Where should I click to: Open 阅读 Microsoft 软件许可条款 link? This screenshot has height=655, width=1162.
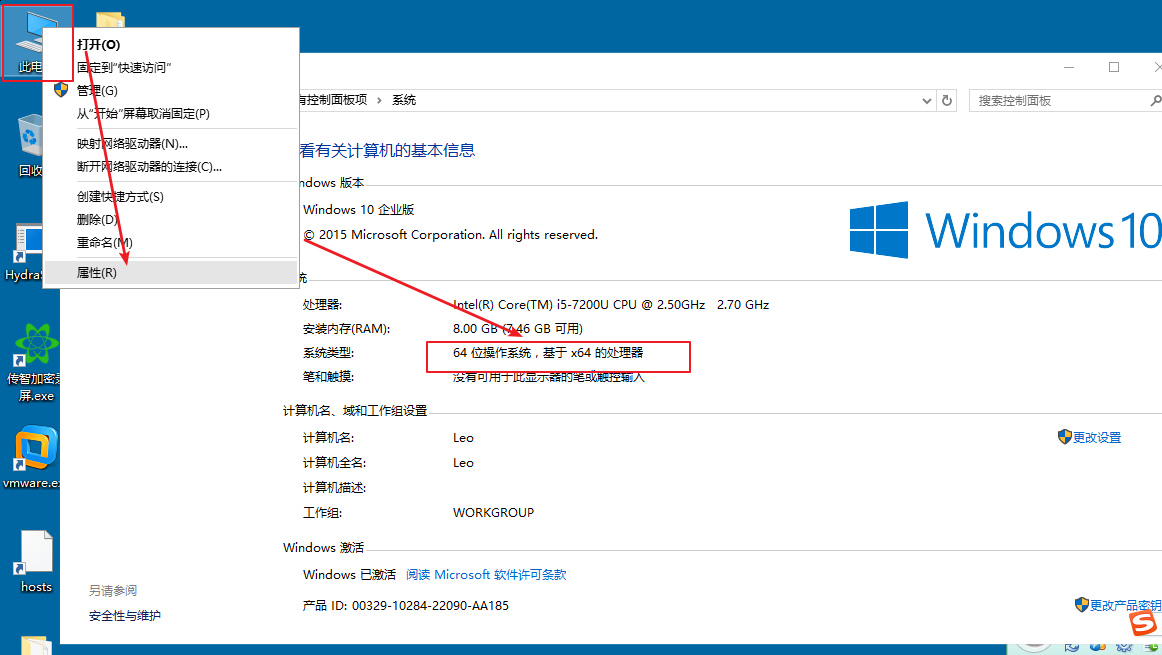point(486,575)
